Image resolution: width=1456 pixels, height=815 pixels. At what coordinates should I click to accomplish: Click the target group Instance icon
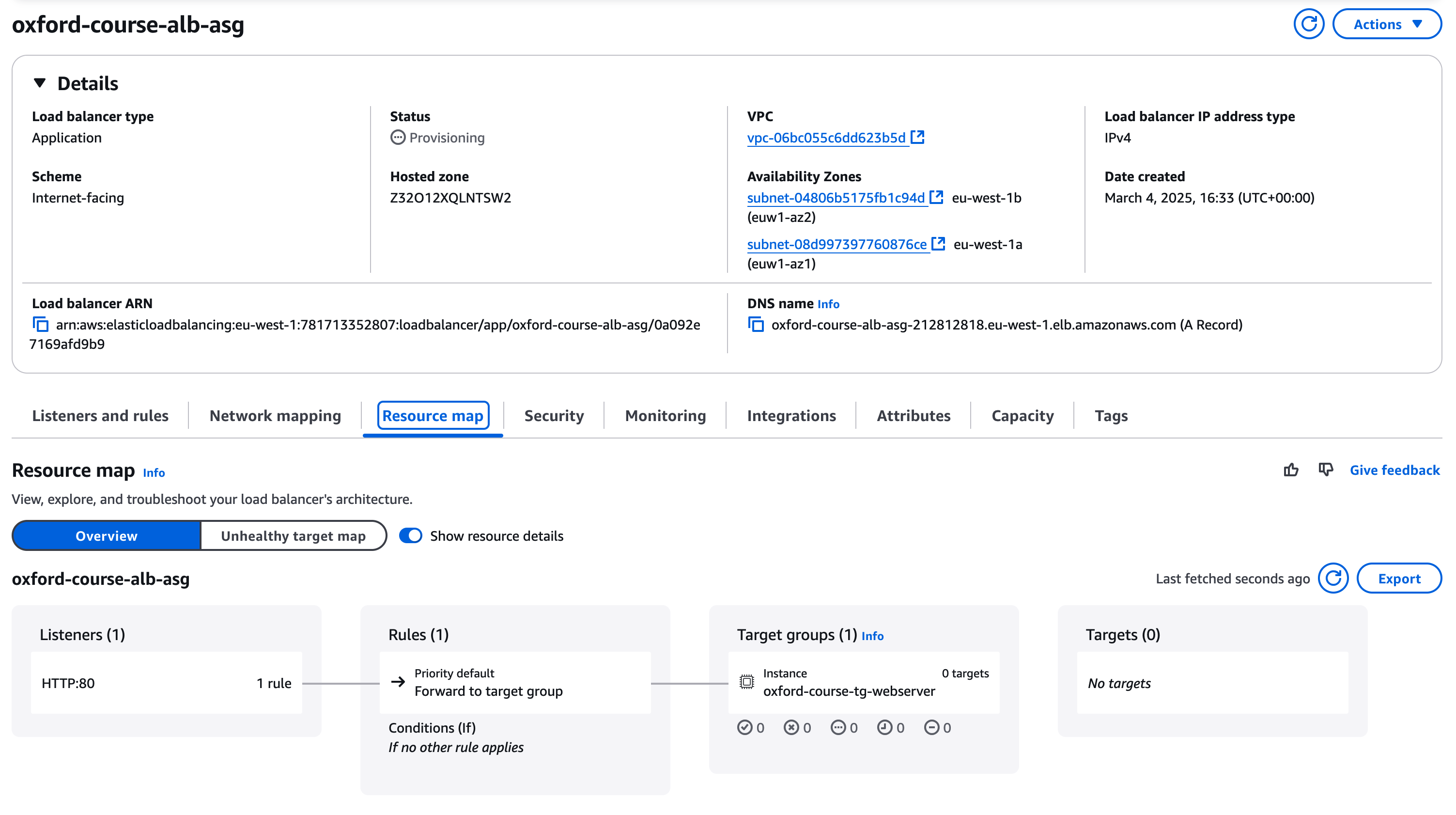pos(747,682)
